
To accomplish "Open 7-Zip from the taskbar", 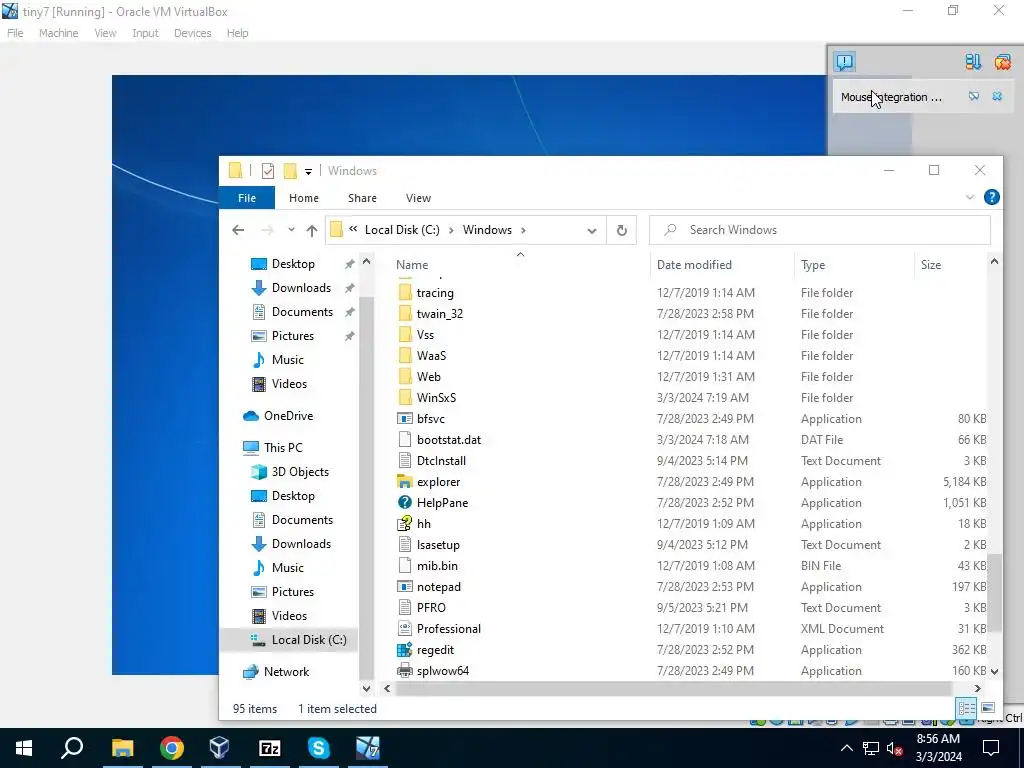I will pyautogui.click(x=269, y=748).
